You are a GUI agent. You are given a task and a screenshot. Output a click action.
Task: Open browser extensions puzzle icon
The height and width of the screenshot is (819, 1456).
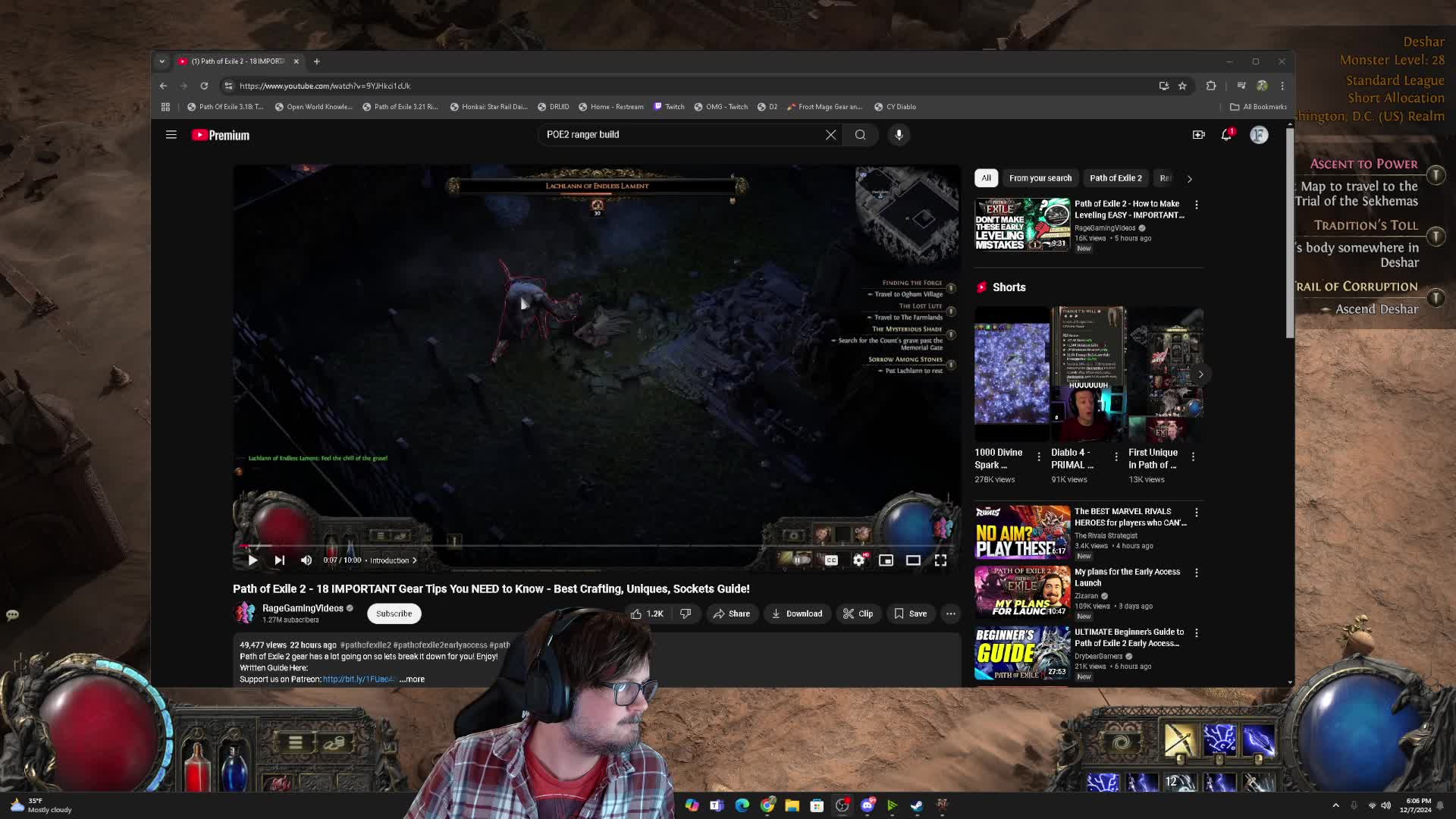1211,86
